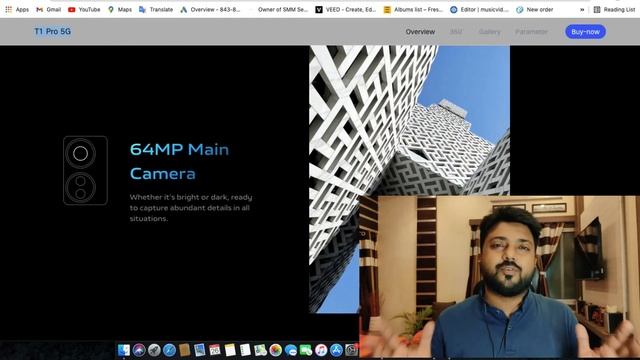Open FaceTime from the Dock
Viewport: 640px width, 360px height.
click(x=306, y=350)
